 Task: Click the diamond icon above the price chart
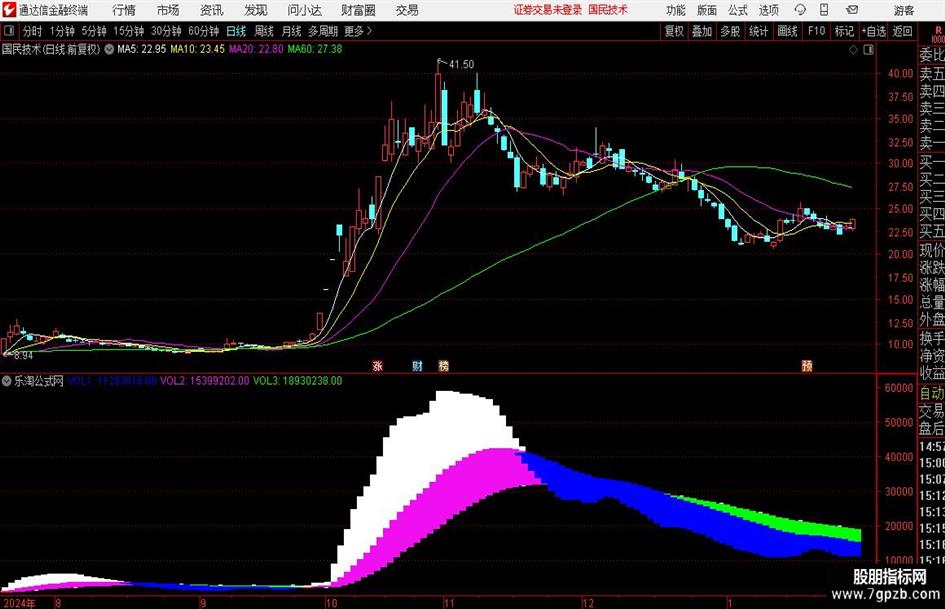point(853,50)
